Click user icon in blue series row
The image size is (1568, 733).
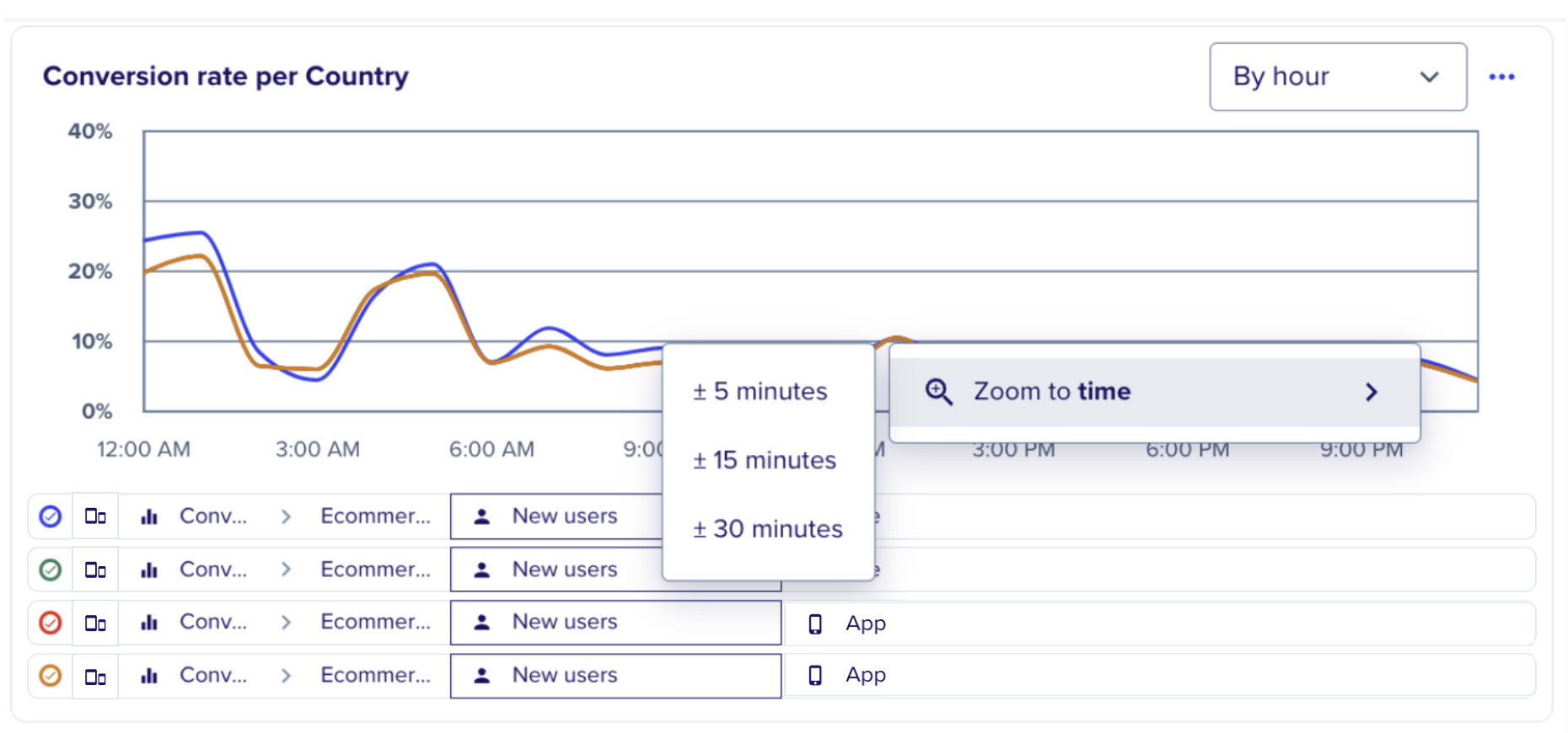tap(482, 516)
